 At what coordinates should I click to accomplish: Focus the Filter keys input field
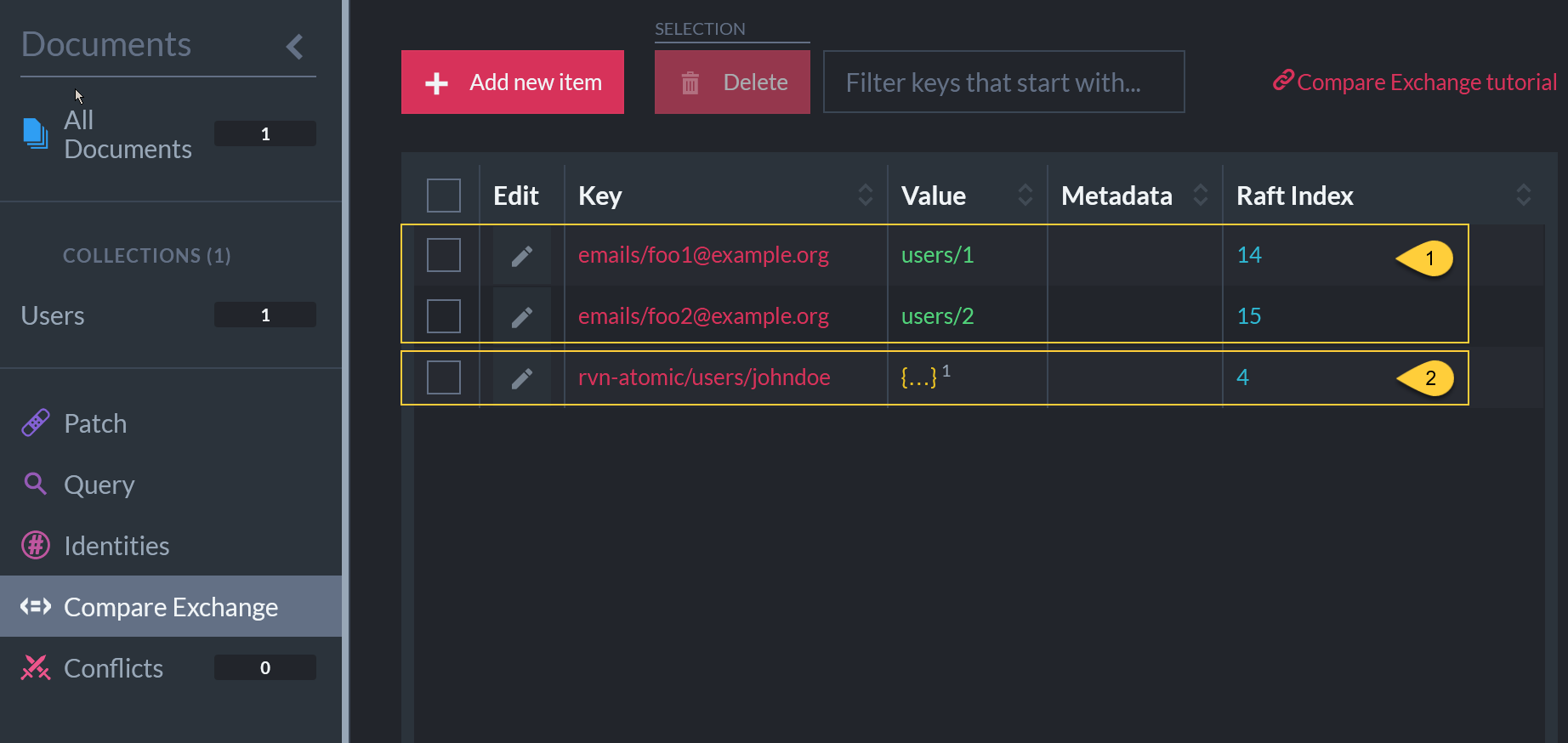(1003, 82)
